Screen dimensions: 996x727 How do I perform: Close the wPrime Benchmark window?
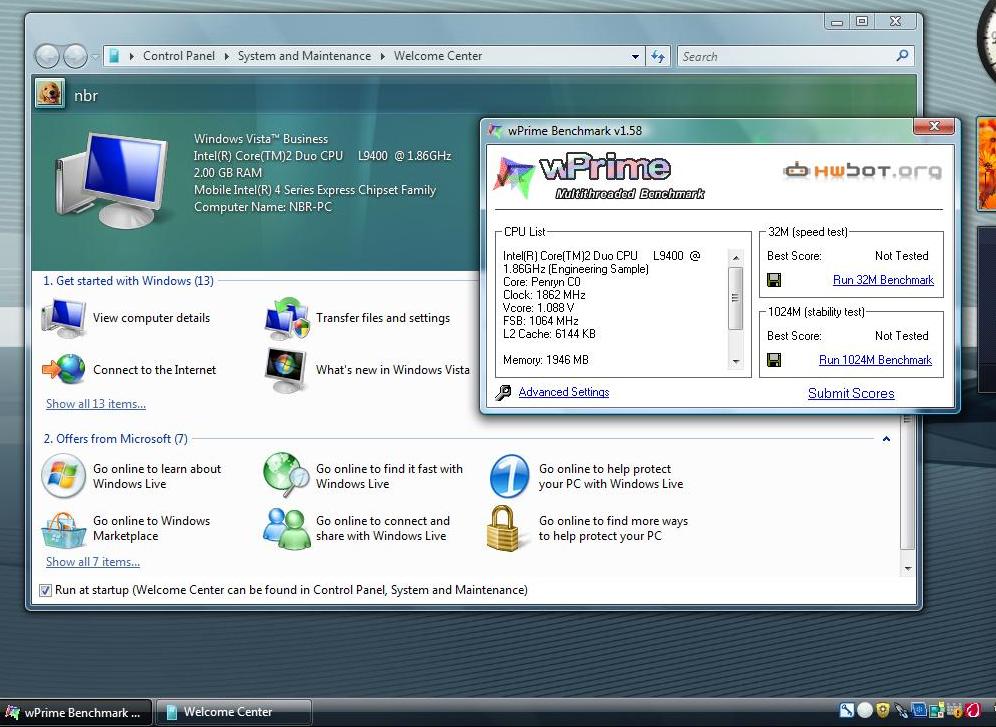[934, 126]
